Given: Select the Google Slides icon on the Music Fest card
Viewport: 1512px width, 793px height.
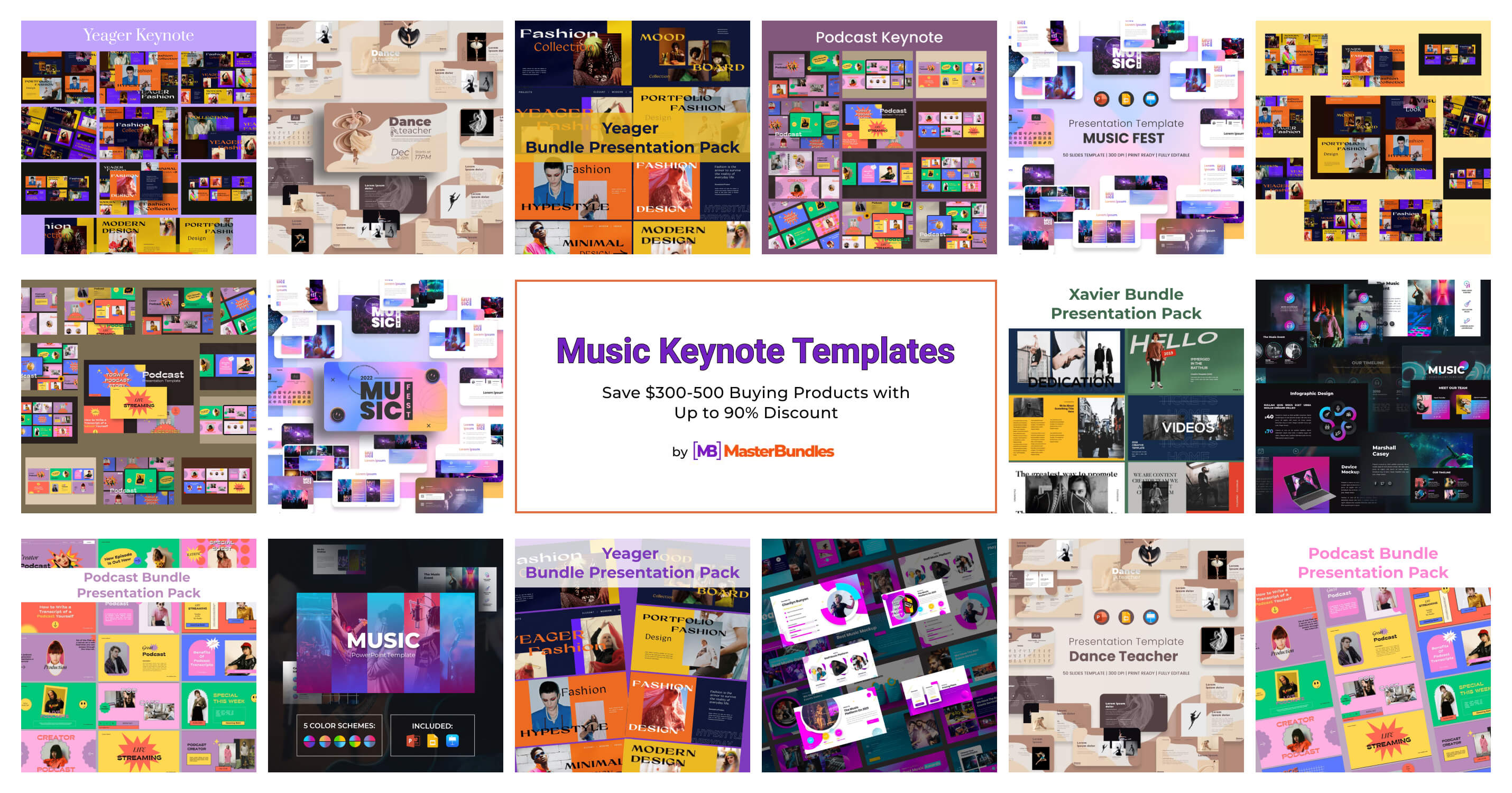Looking at the screenshot, I should point(1127,100).
